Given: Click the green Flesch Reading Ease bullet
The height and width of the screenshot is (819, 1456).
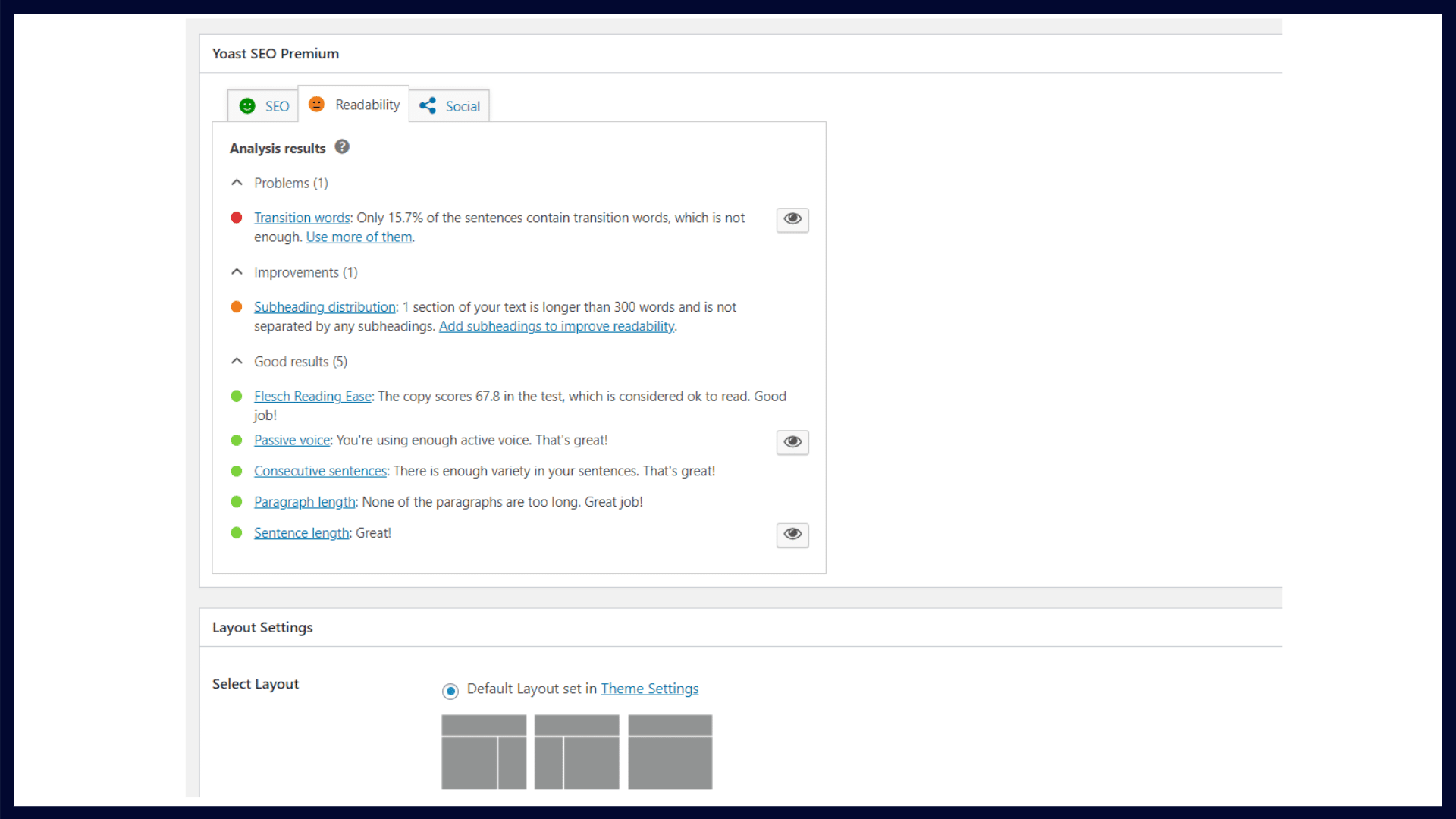Looking at the screenshot, I should tap(237, 396).
